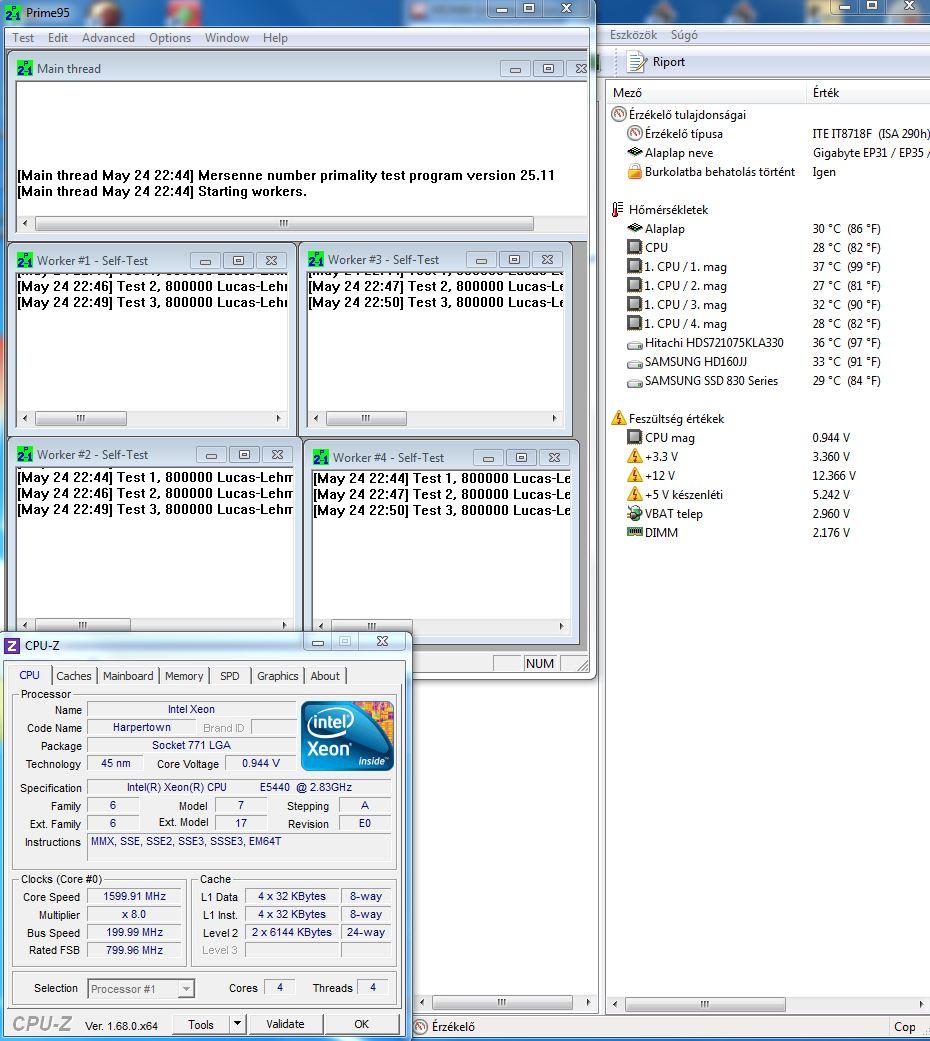The image size is (930, 1041).
Task: Click the SAMSUNG HD160JJ drive icon
Action: click(635, 363)
